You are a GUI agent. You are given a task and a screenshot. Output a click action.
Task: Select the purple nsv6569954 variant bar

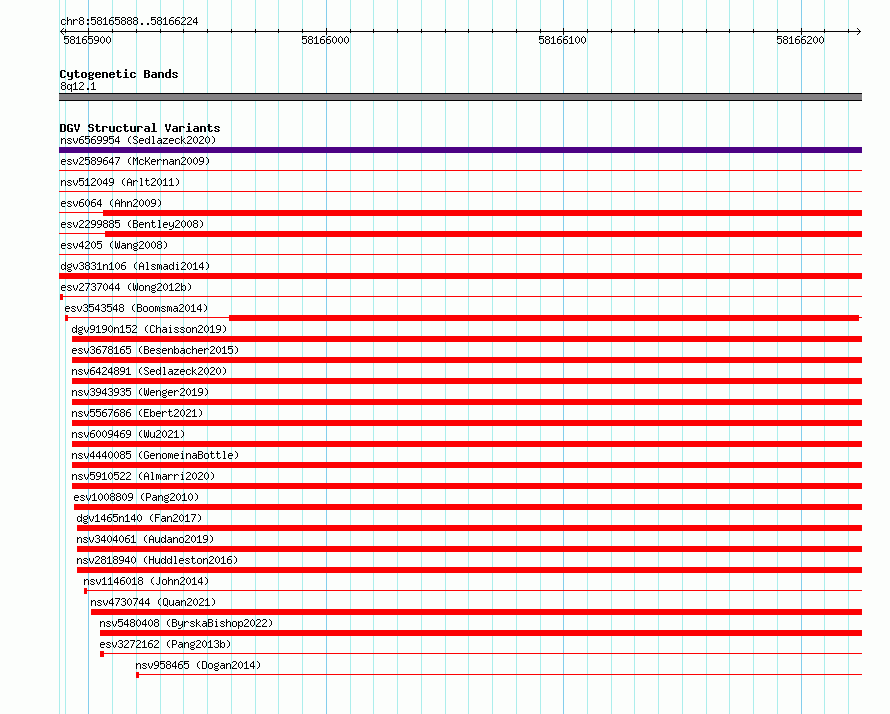click(460, 150)
